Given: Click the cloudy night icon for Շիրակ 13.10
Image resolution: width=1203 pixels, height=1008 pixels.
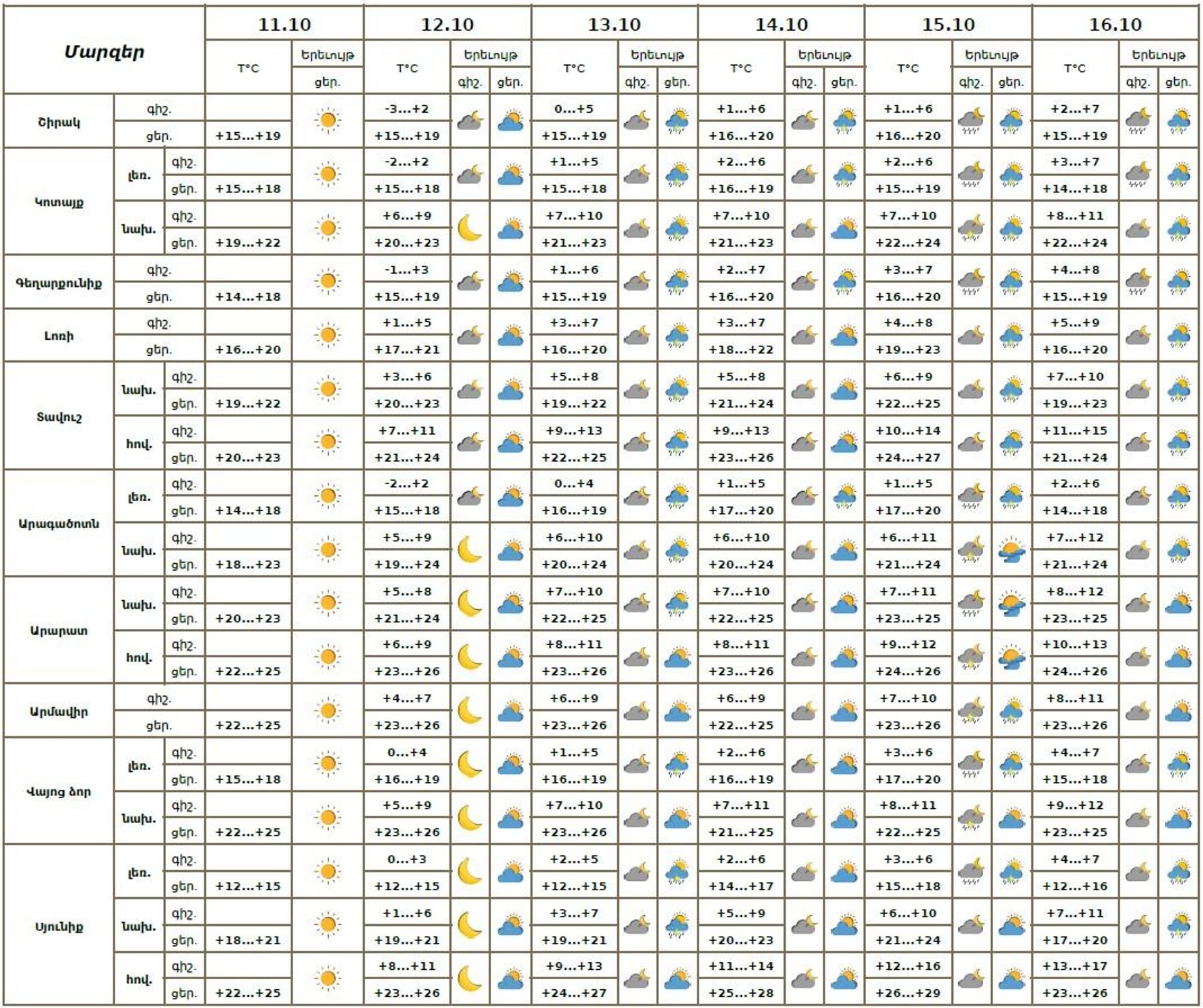Looking at the screenshot, I should pos(637,121).
